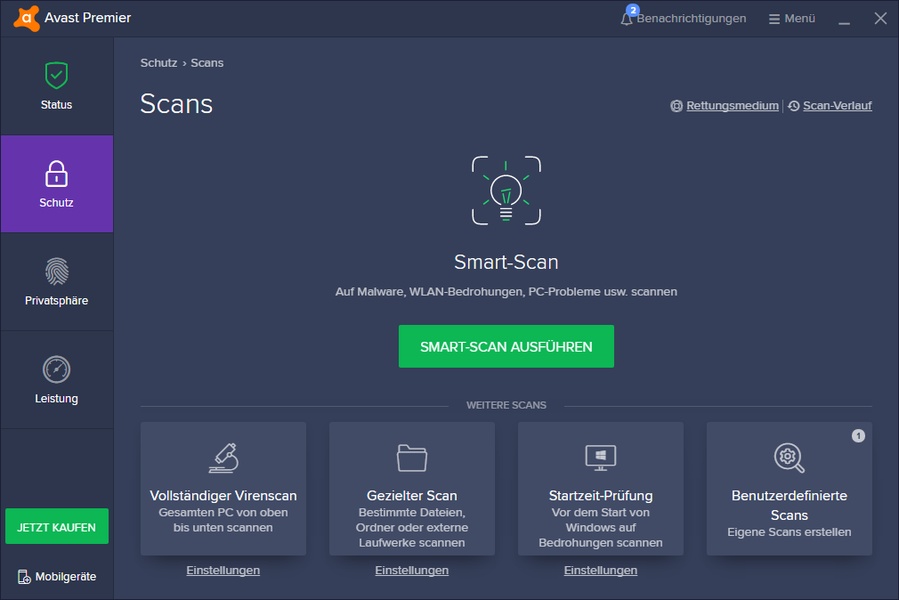The height and width of the screenshot is (600, 899).
Task: Open the Rettungsmedium link
Action: (x=732, y=106)
